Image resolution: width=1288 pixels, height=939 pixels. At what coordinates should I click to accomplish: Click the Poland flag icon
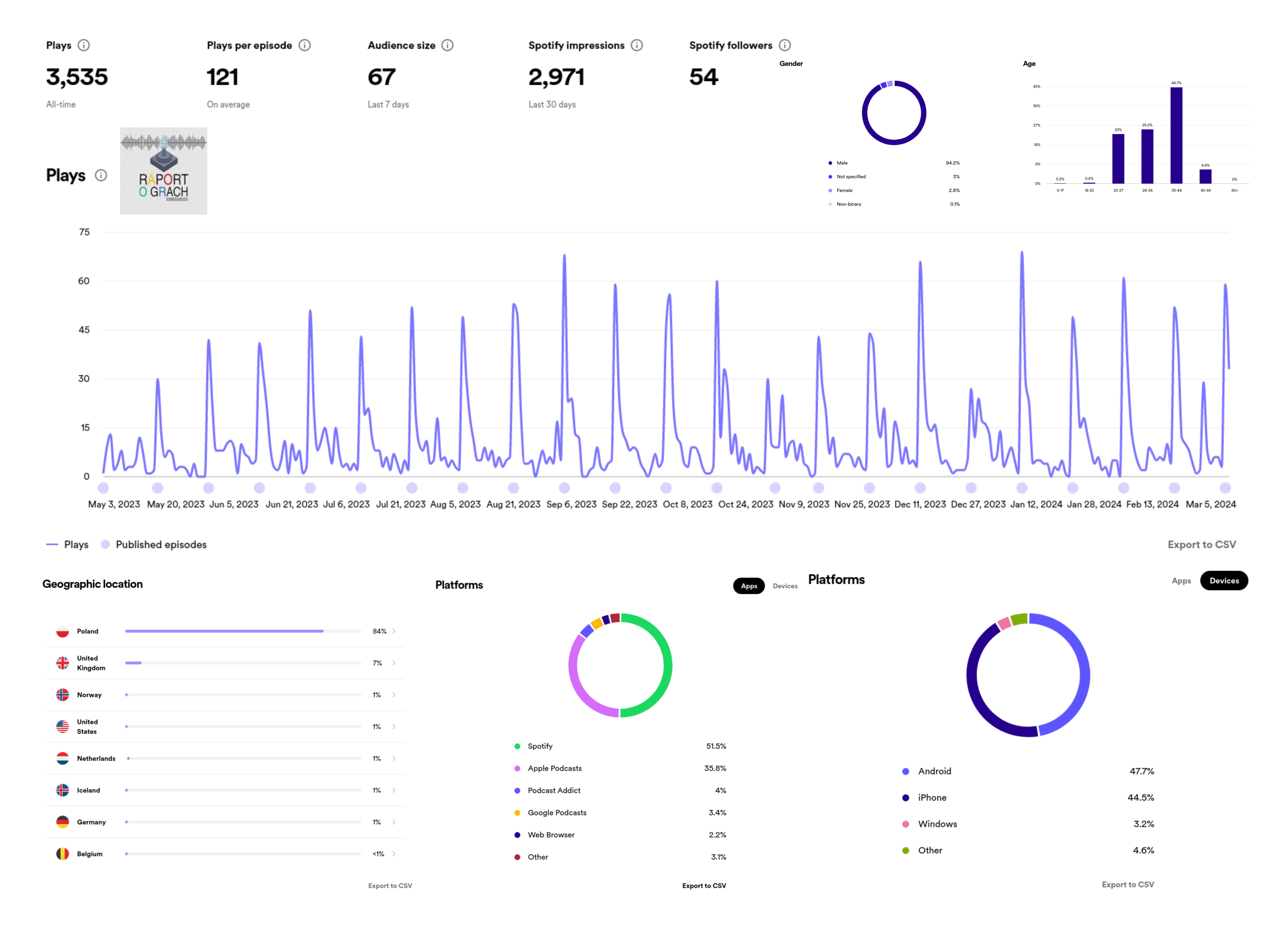pos(62,631)
